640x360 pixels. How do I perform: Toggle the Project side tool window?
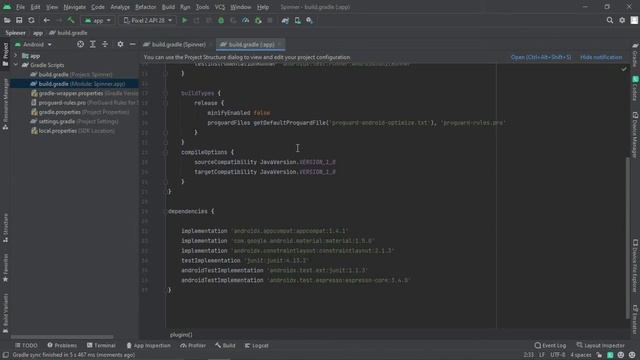pyautogui.click(x=5, y=54)
